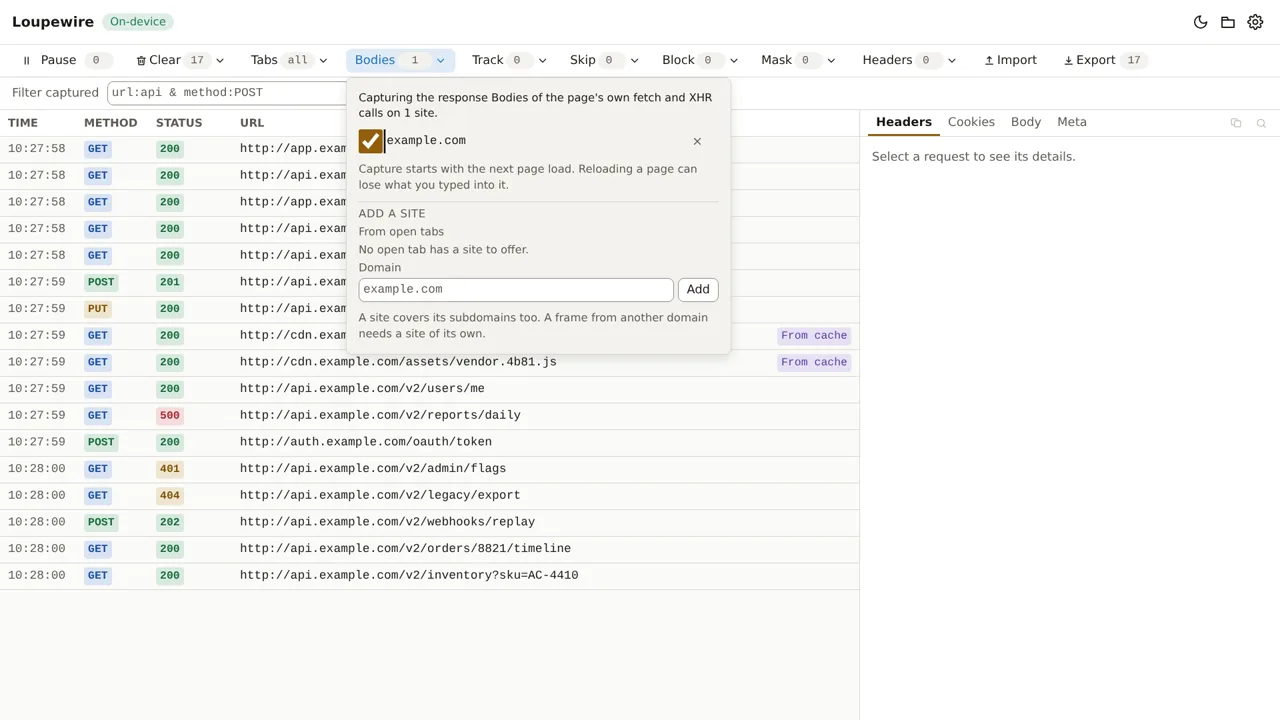
Task: Uncheck the example.com capture checkbox
Action: [371, 141]
